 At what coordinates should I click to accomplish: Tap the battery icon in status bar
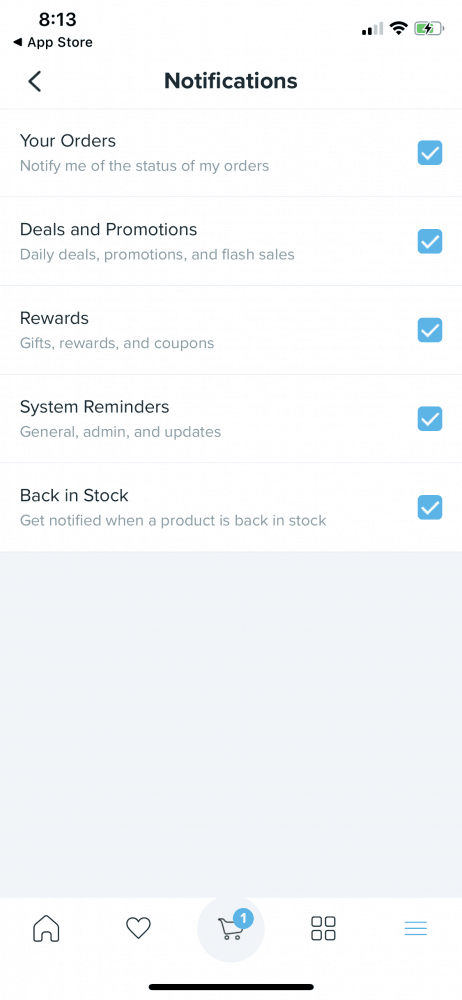429,29
